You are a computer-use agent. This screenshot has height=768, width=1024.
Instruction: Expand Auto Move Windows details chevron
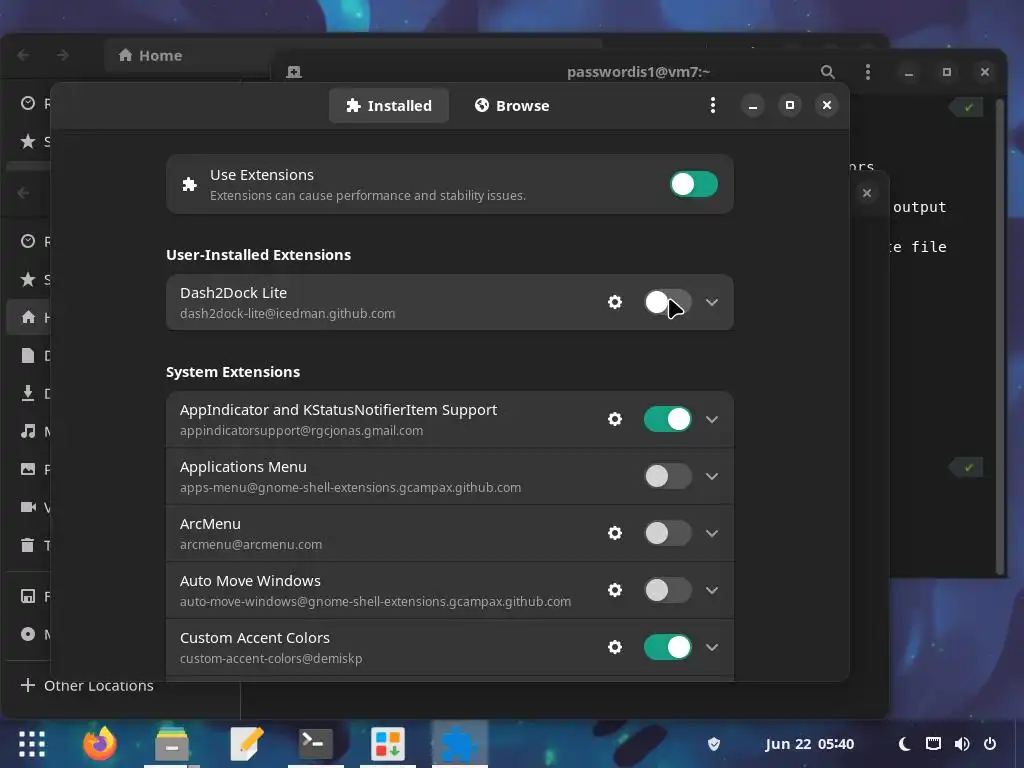pos(712,590)
